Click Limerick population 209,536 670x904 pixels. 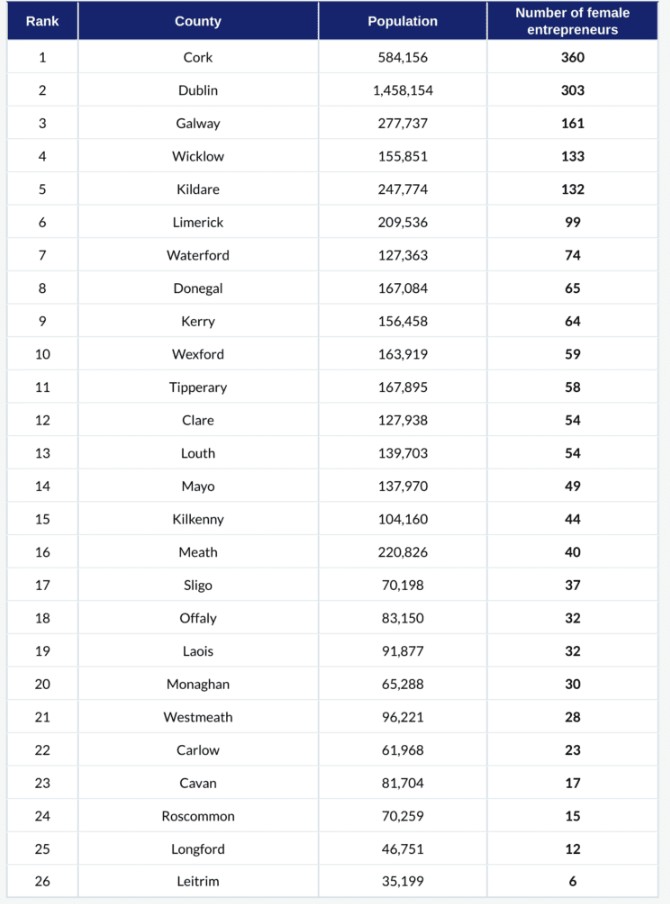coord(402,223)
